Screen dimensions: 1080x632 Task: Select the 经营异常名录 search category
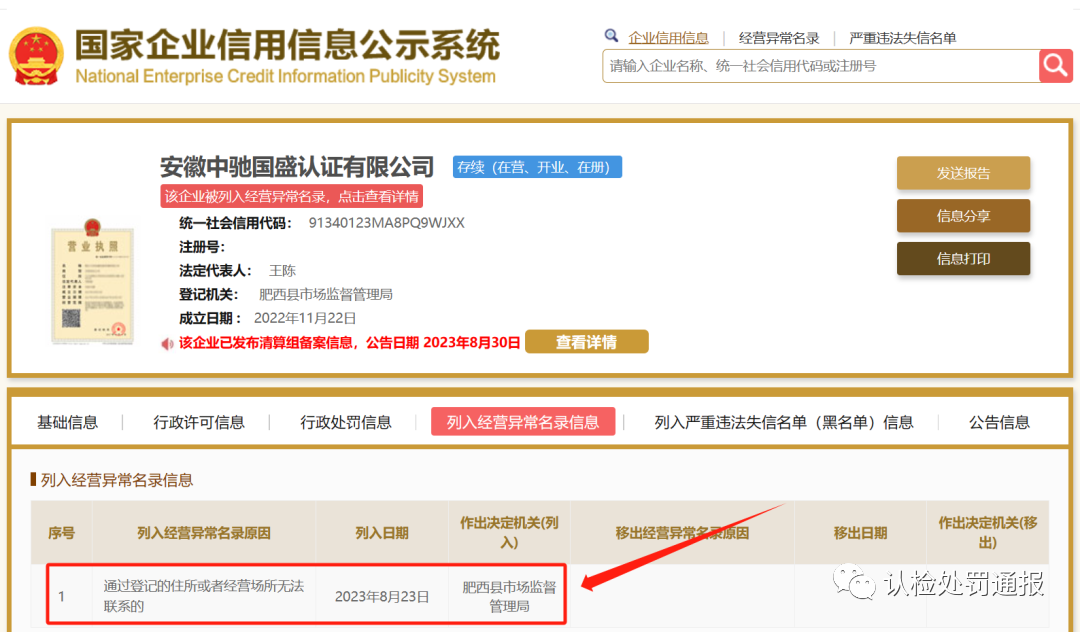(x=779, y=38)
